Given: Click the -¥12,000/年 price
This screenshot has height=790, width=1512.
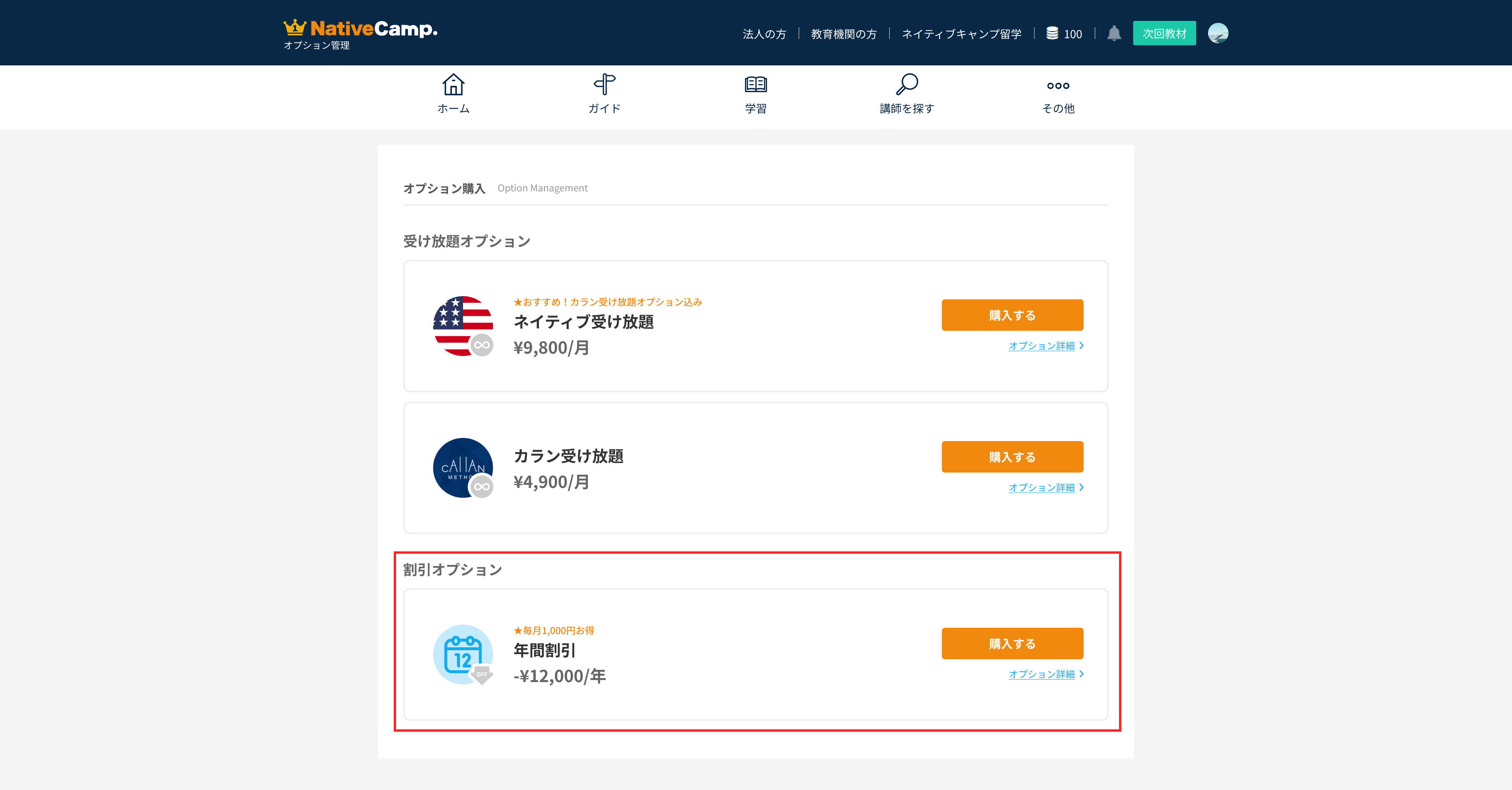Looking at the screenshot, I should pyautogui.click(x=560, y=676).
